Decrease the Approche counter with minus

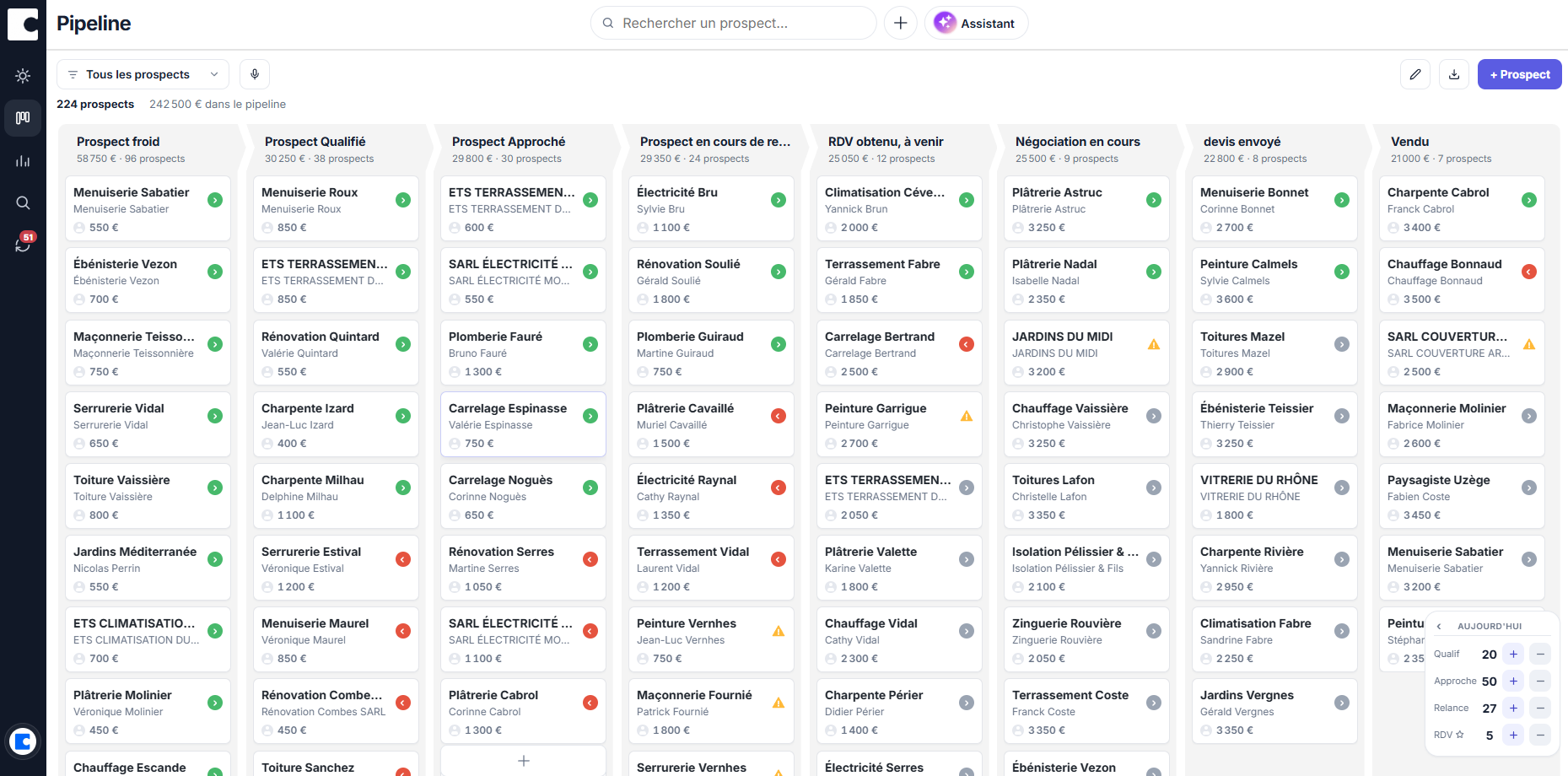1540,681
